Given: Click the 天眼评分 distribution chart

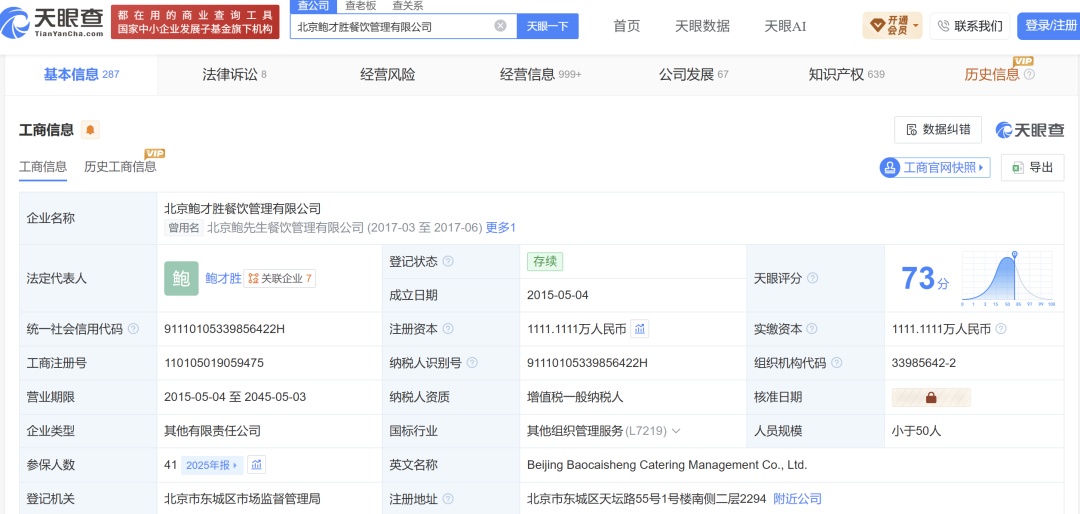Looking at the screenshot, I should (1008, 279).
